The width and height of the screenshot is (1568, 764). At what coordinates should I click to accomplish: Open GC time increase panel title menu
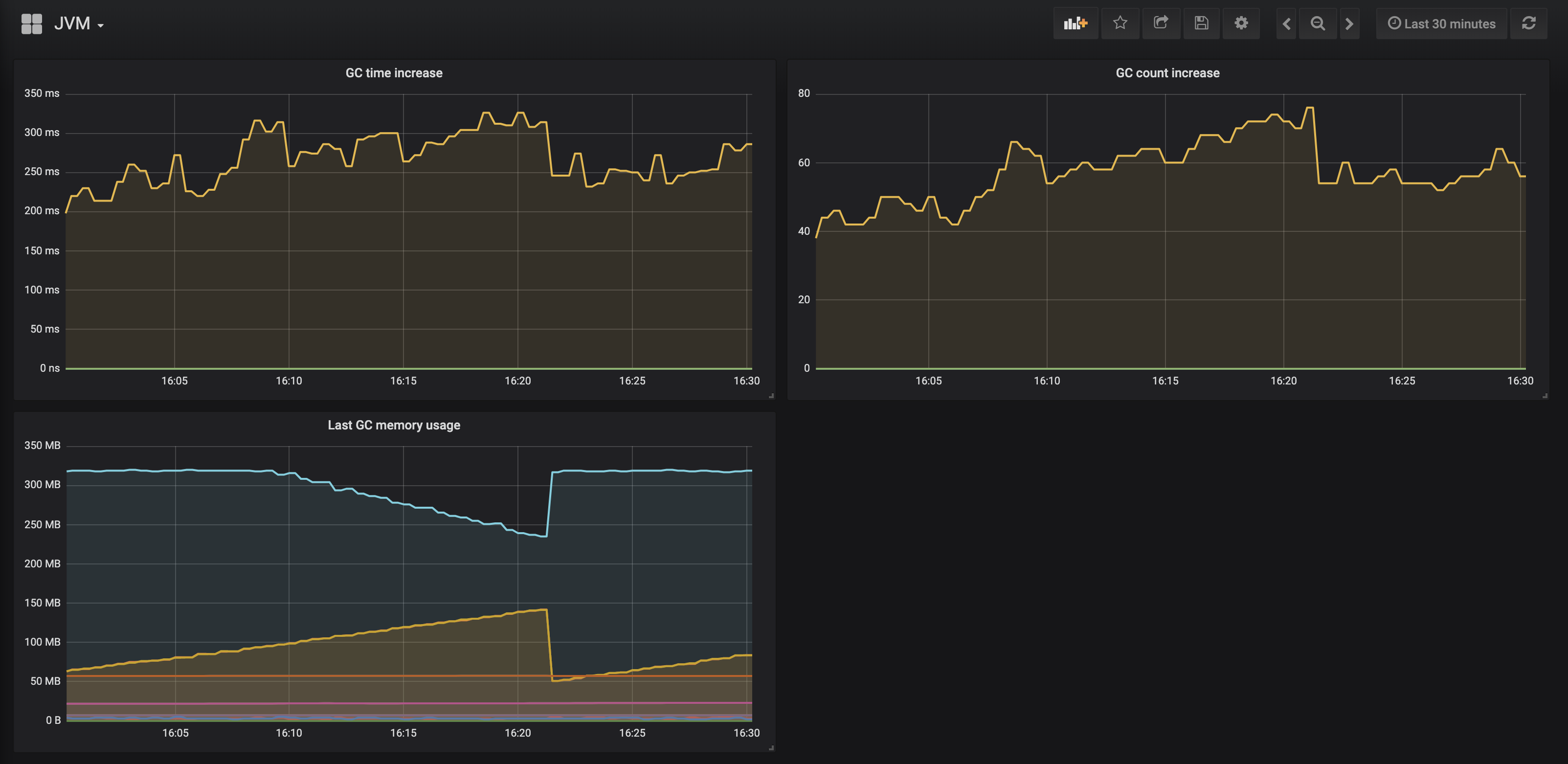(x=394, y=73)
